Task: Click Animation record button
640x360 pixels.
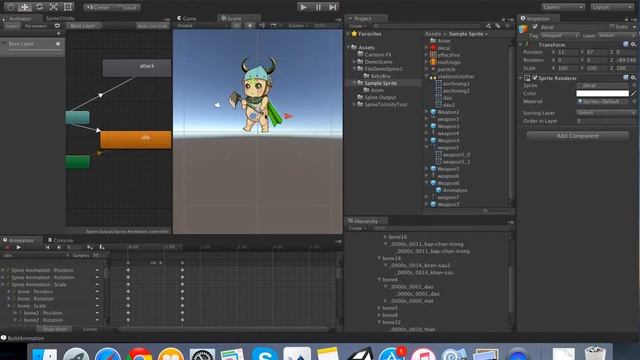Action: (7, 247)
